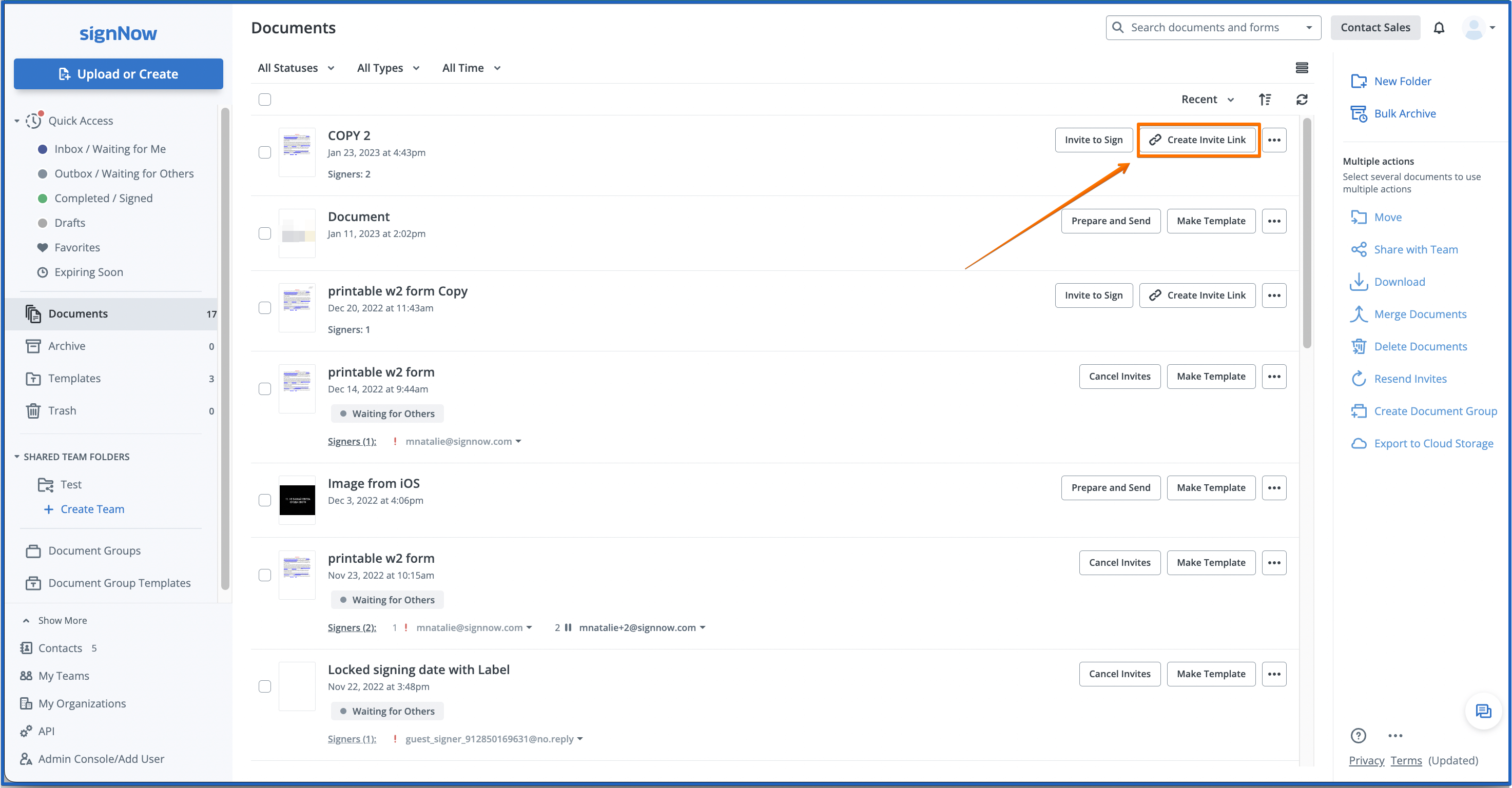Click the Merge Documents icon
Viewport: 1512px width, 788px height.
[1358, 314]
